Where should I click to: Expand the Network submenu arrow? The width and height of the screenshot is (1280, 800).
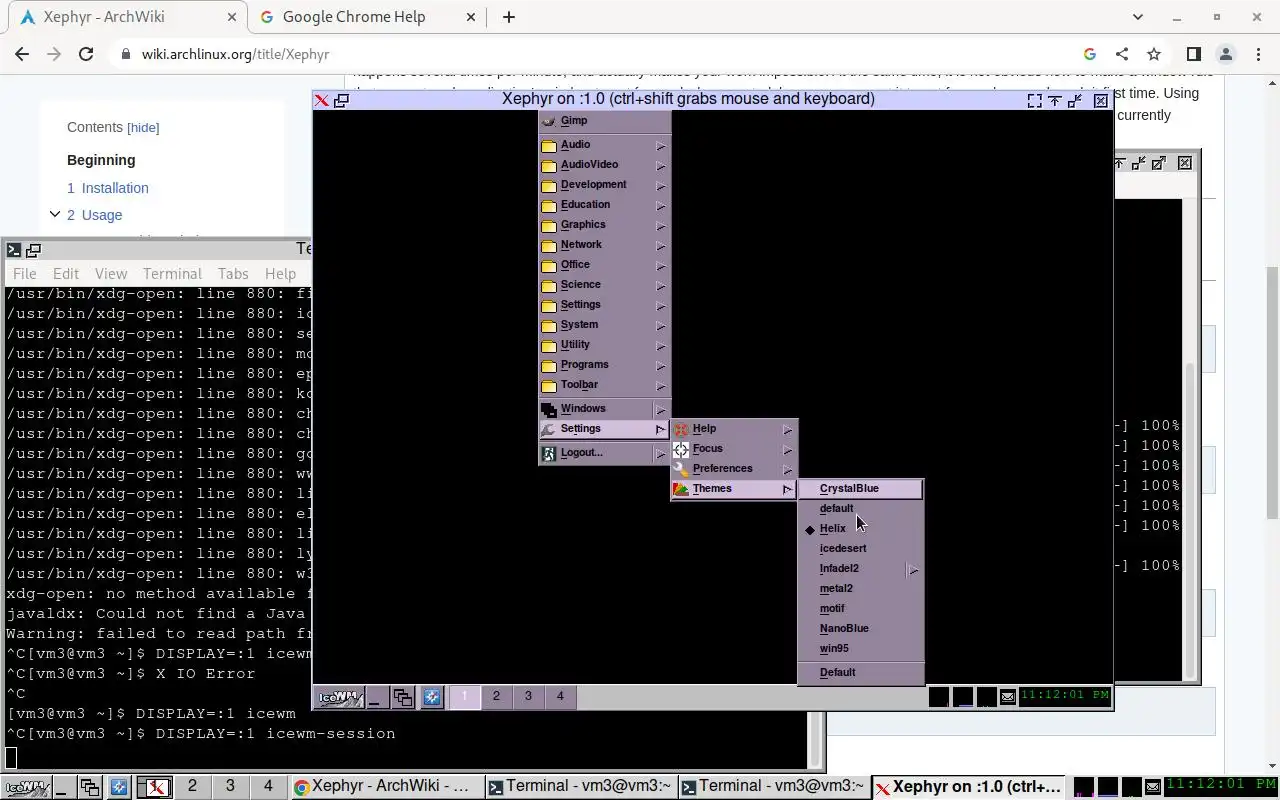(x=660, y=246)
